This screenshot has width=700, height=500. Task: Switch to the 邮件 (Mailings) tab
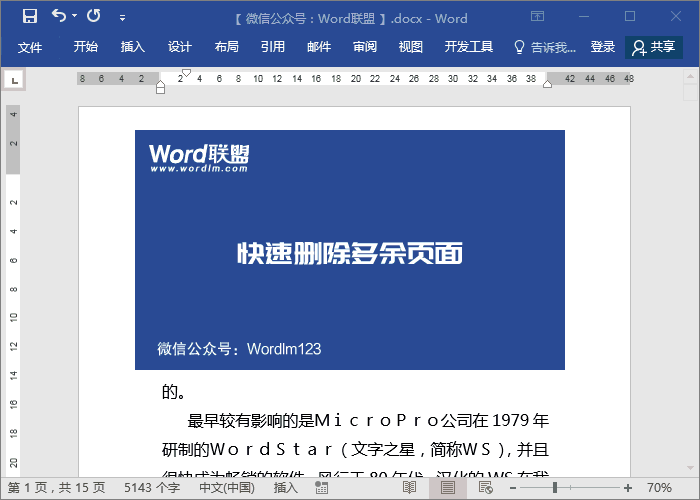[x=319, y=46]
